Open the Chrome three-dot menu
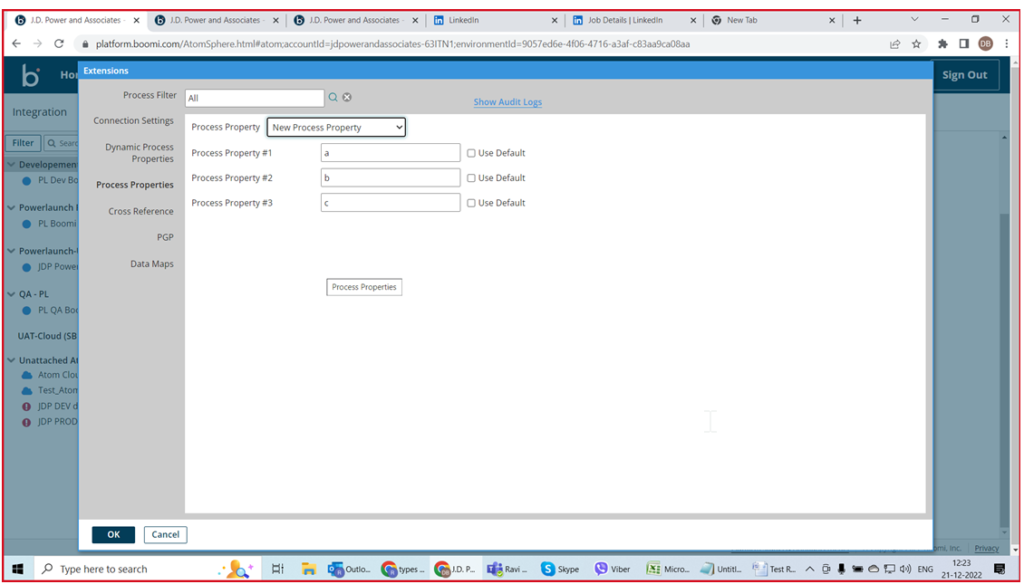Viewport: 1024px width, 584px height. (1006, 44)
